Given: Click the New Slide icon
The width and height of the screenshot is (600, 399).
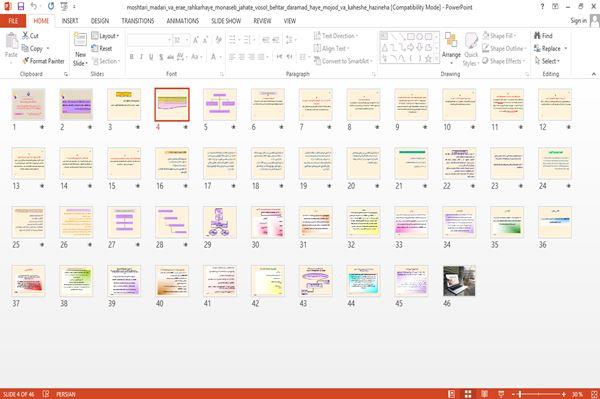Looking at the screenshot, I should click(x=80, y=40).
